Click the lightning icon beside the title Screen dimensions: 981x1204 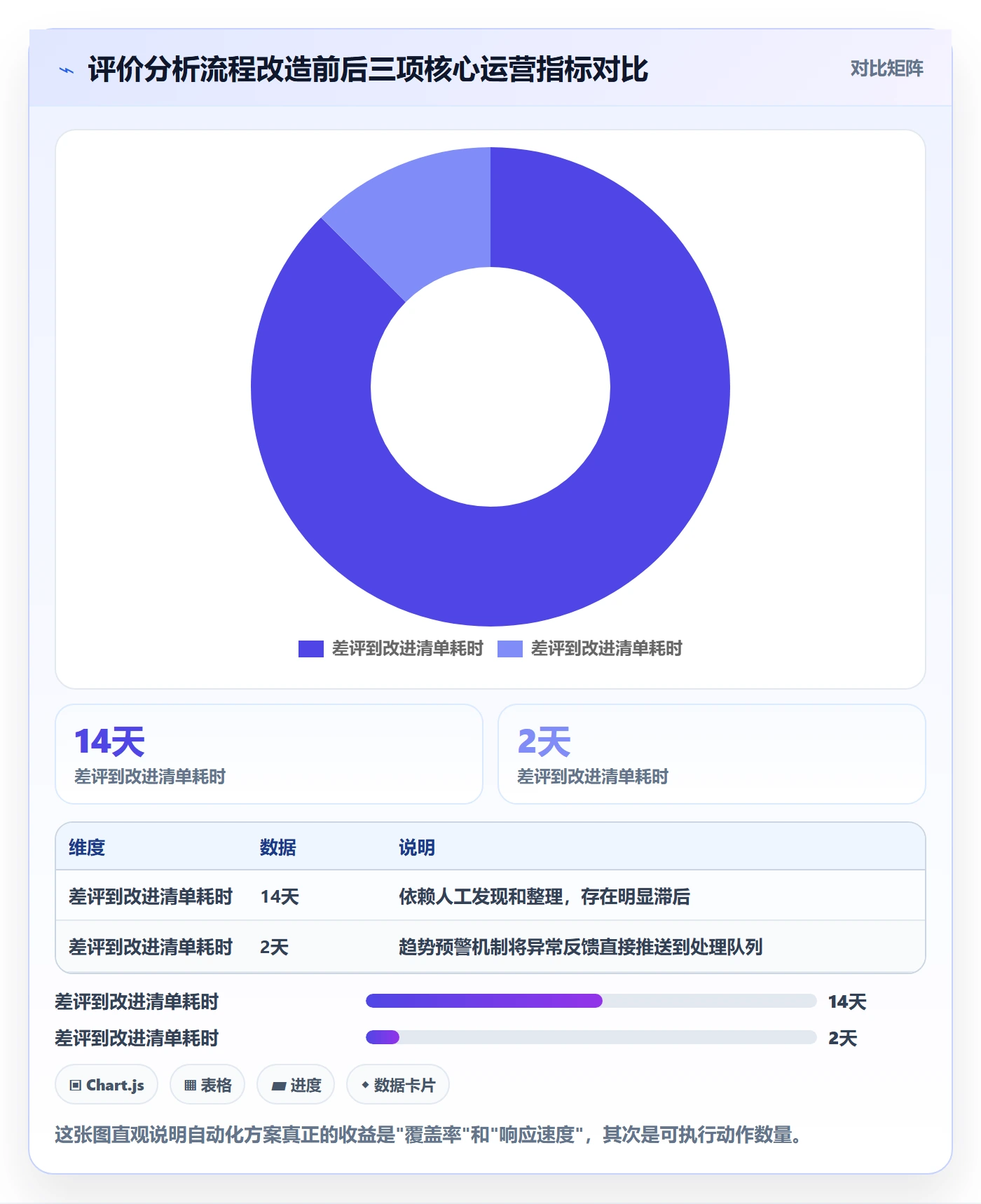click(x=67, y=70)
